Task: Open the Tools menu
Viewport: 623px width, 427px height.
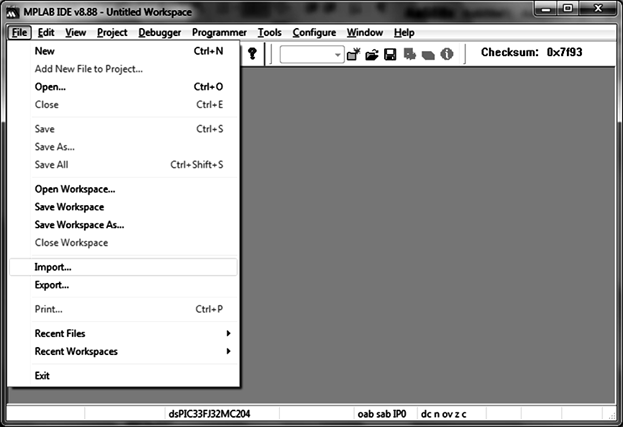Action: [269, 33]
